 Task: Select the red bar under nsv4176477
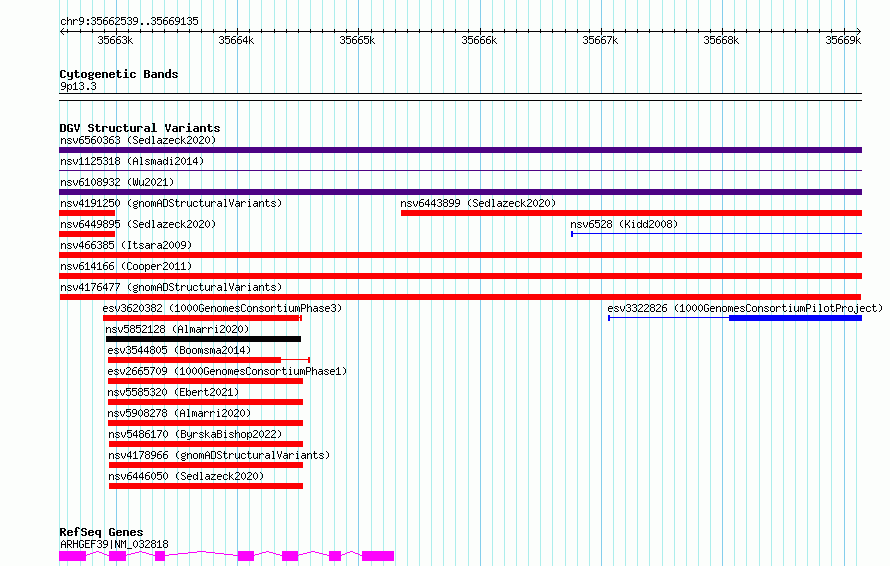tap(460, 297)
